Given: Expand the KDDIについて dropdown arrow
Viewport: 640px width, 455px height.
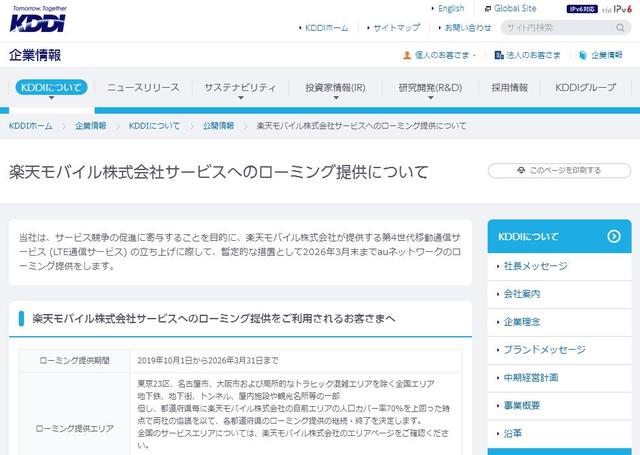Looking at the screenshot, I should (x=51, y=98).
